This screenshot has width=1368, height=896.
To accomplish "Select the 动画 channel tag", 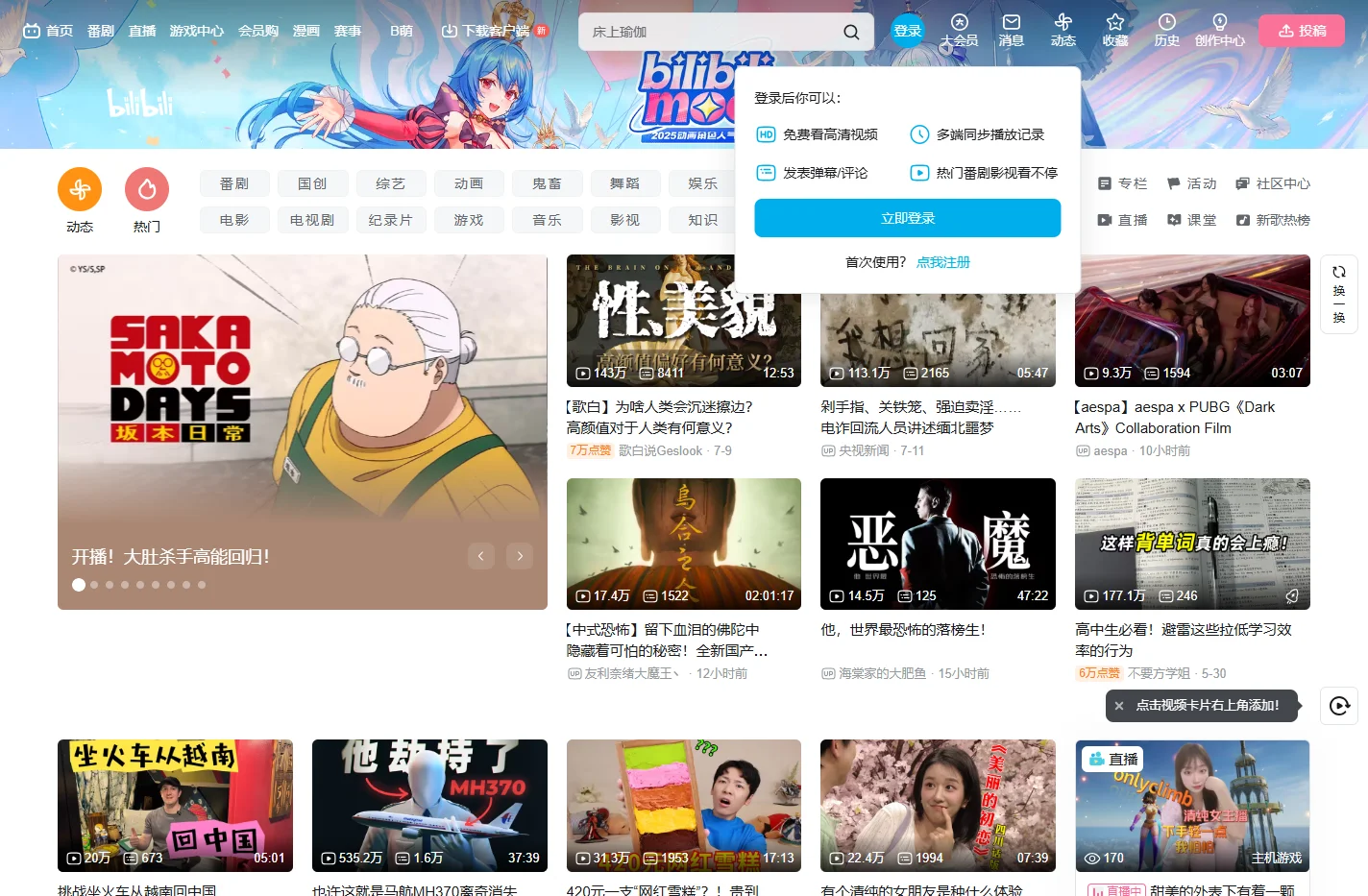I will (469, 183).
